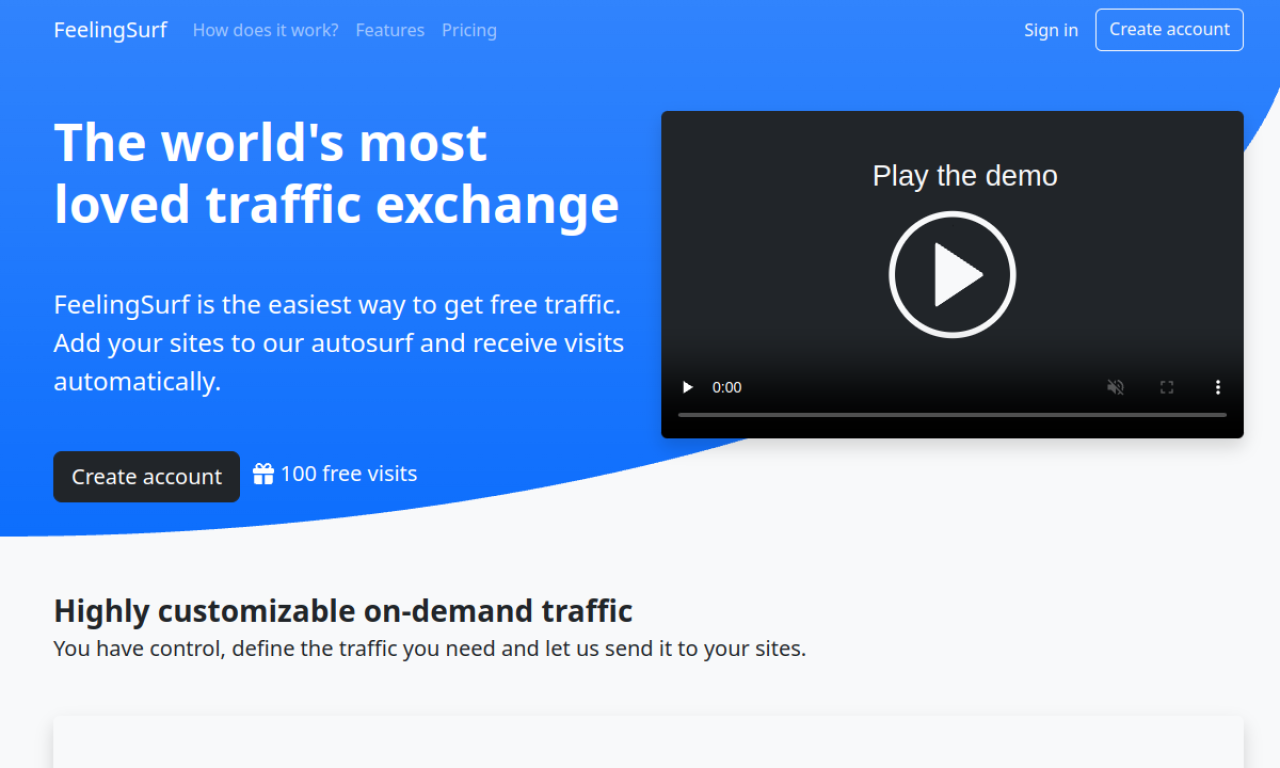Open the FeelingSurf home logo link
This screenshot has height=768, width=1280.
pos(110,30)
